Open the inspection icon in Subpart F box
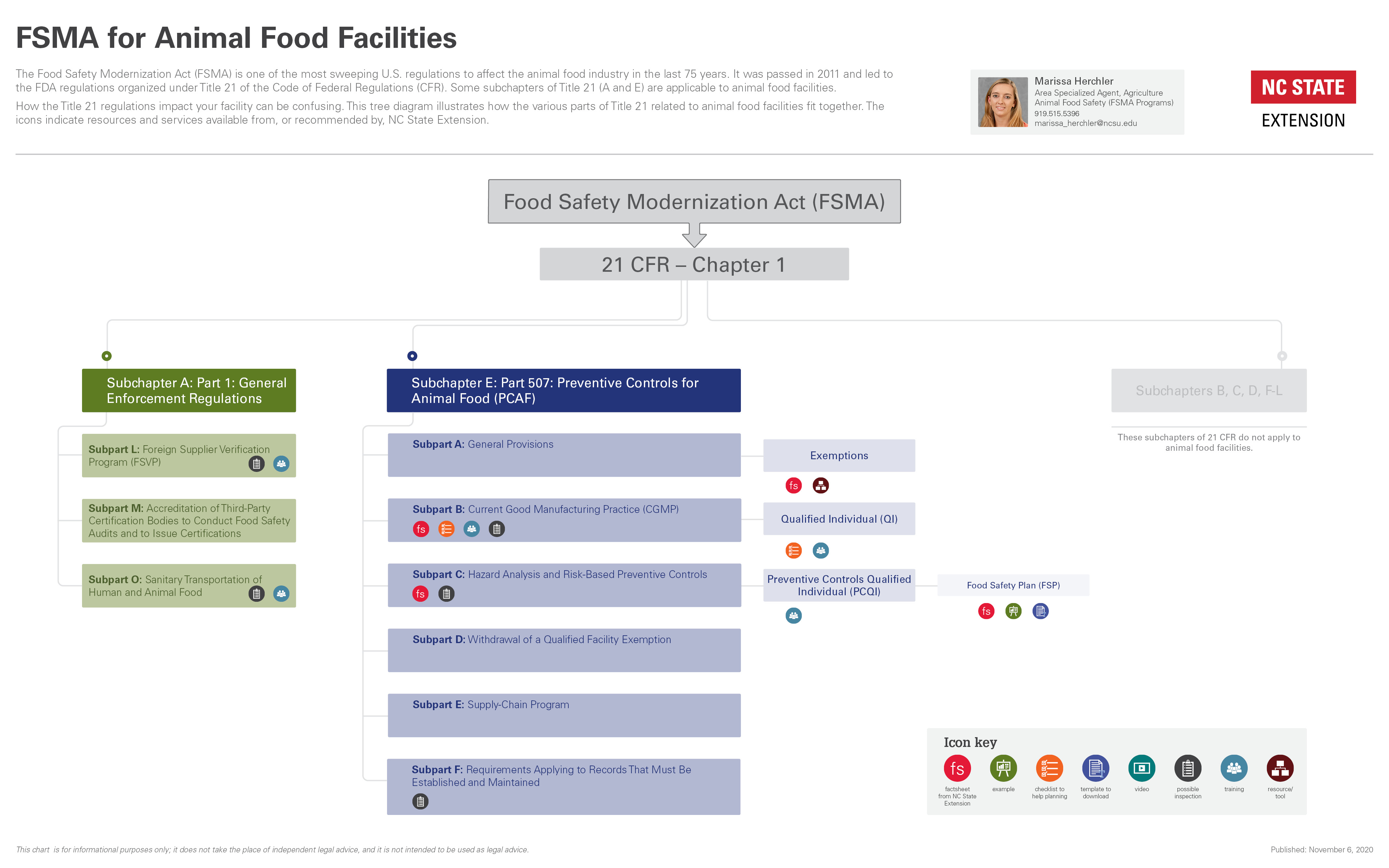 click(420, 801)
